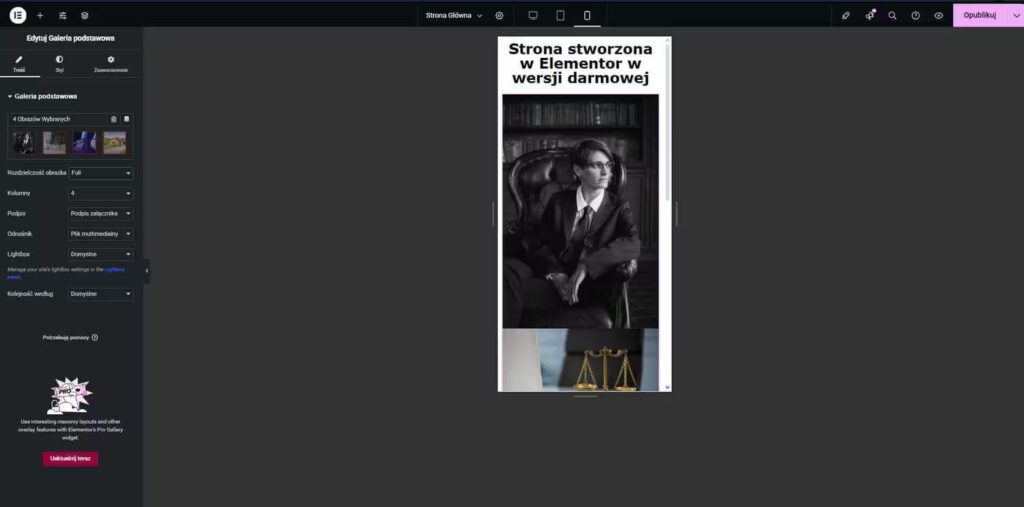Open the Odnośnik dropdown
This screenshot has width=1024, height=507.
click(101, 233)
